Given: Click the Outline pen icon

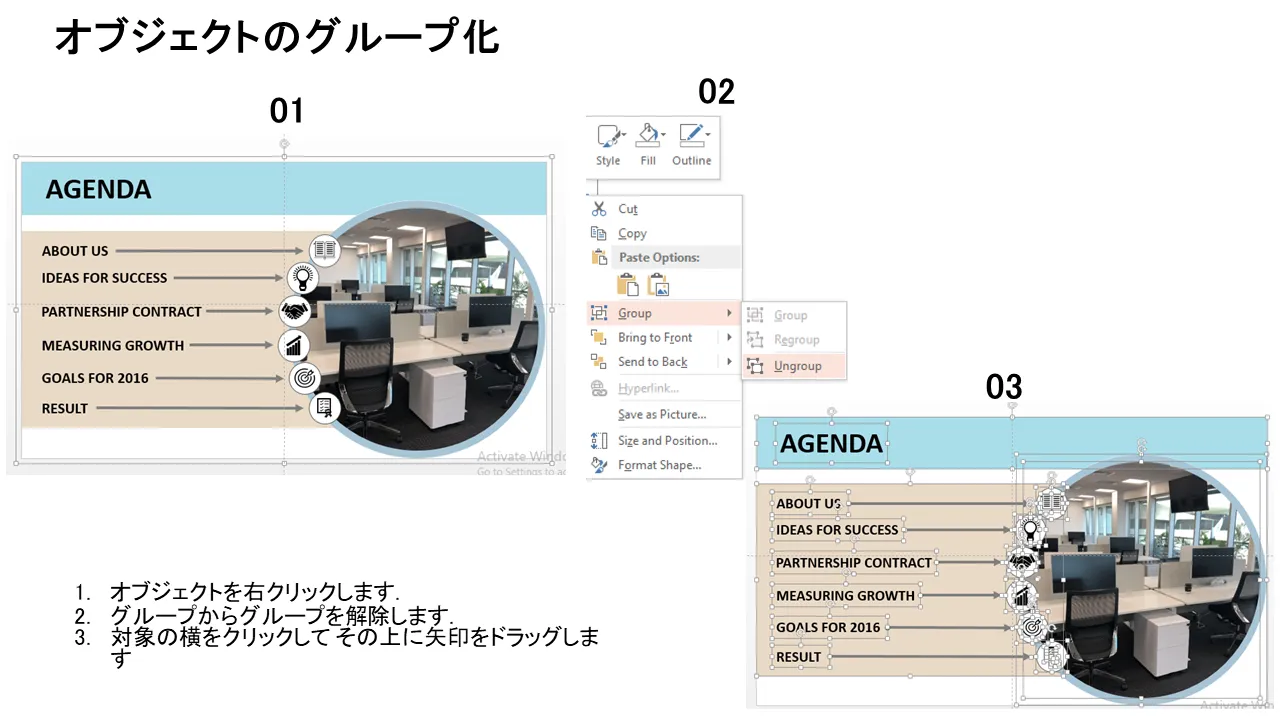Looking at the screenshot, I should (x=689, y=136).
